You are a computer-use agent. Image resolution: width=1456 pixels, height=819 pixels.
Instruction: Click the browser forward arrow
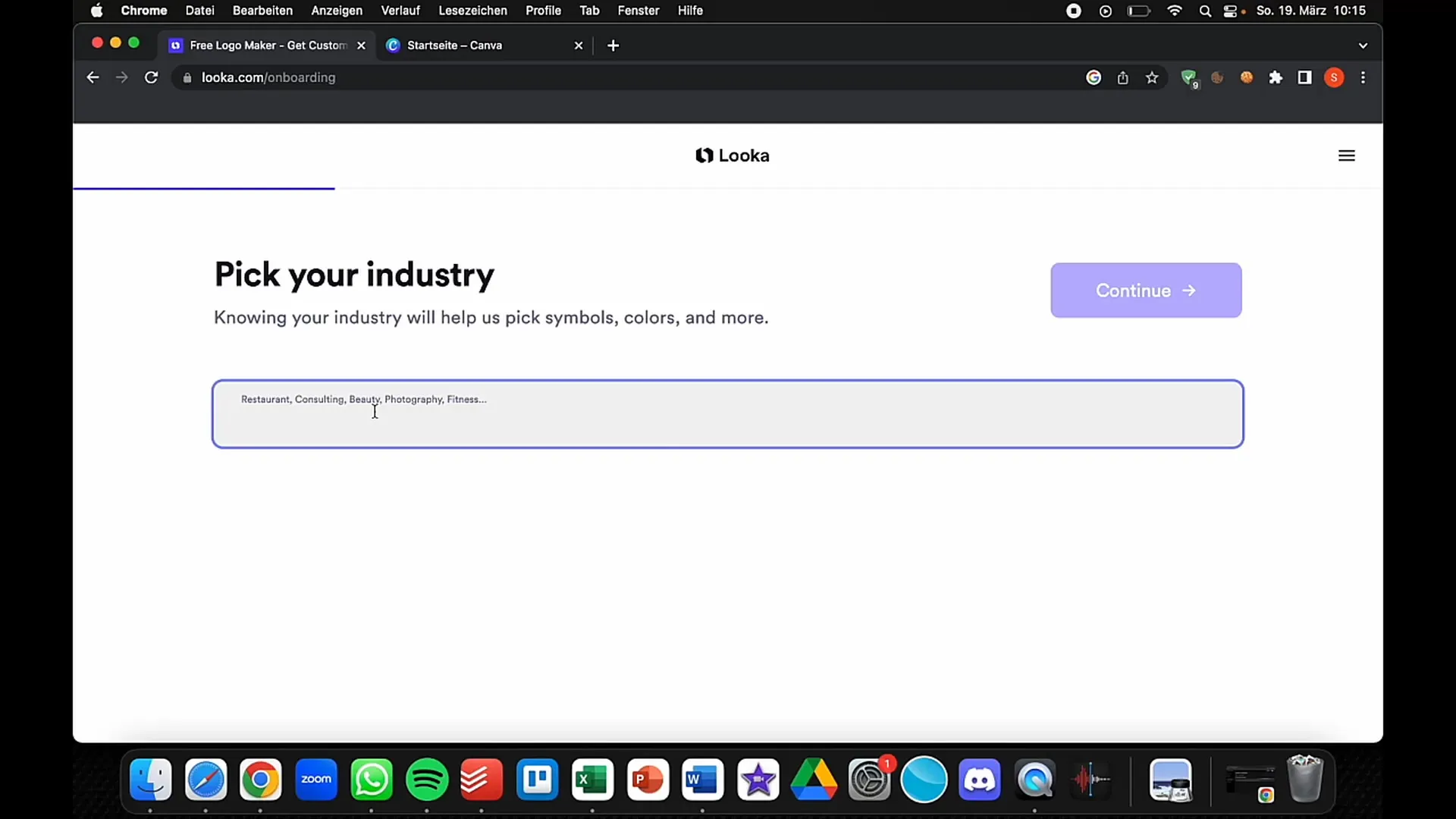pyautogui.click(x=121, y=77)
